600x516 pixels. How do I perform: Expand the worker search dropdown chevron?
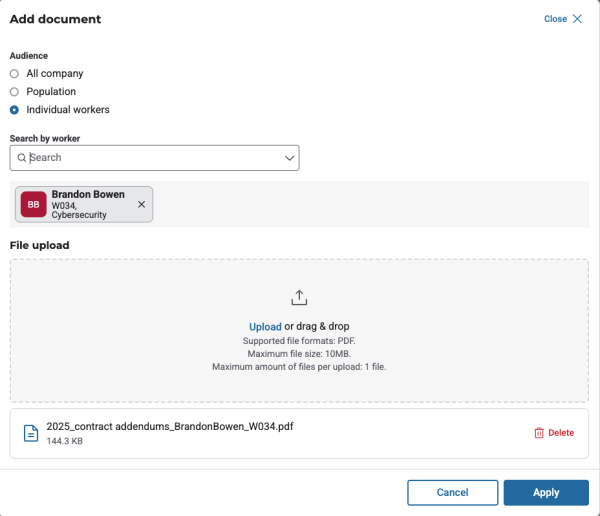289,158
